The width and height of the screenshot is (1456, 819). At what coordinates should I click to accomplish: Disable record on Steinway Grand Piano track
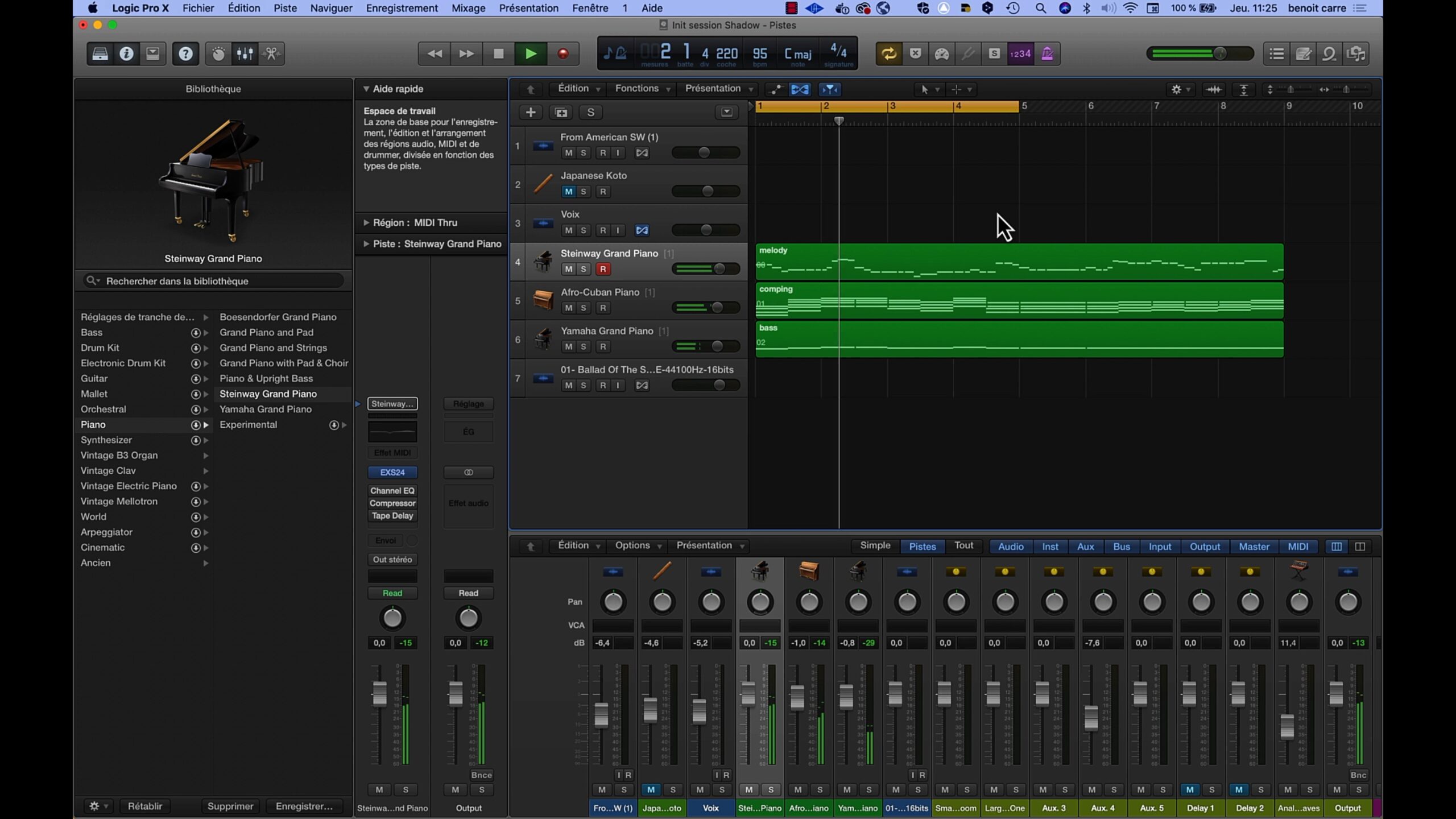[x=603, y=269]
